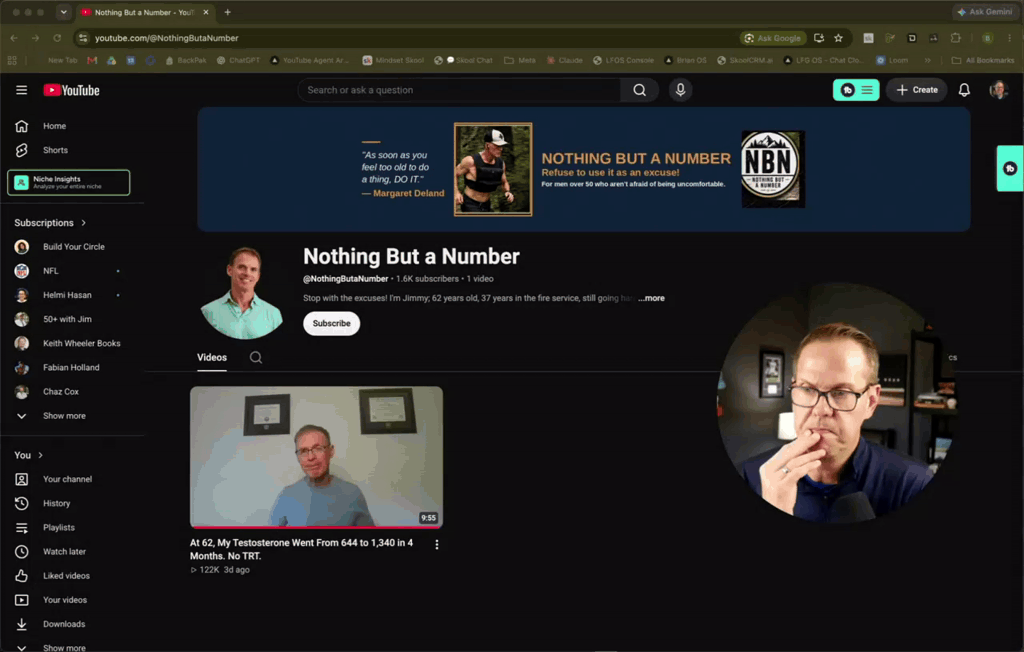This screenshot has height=652, width=1024.
Task: Expand the You section chevron
Action: pos(40,455)
